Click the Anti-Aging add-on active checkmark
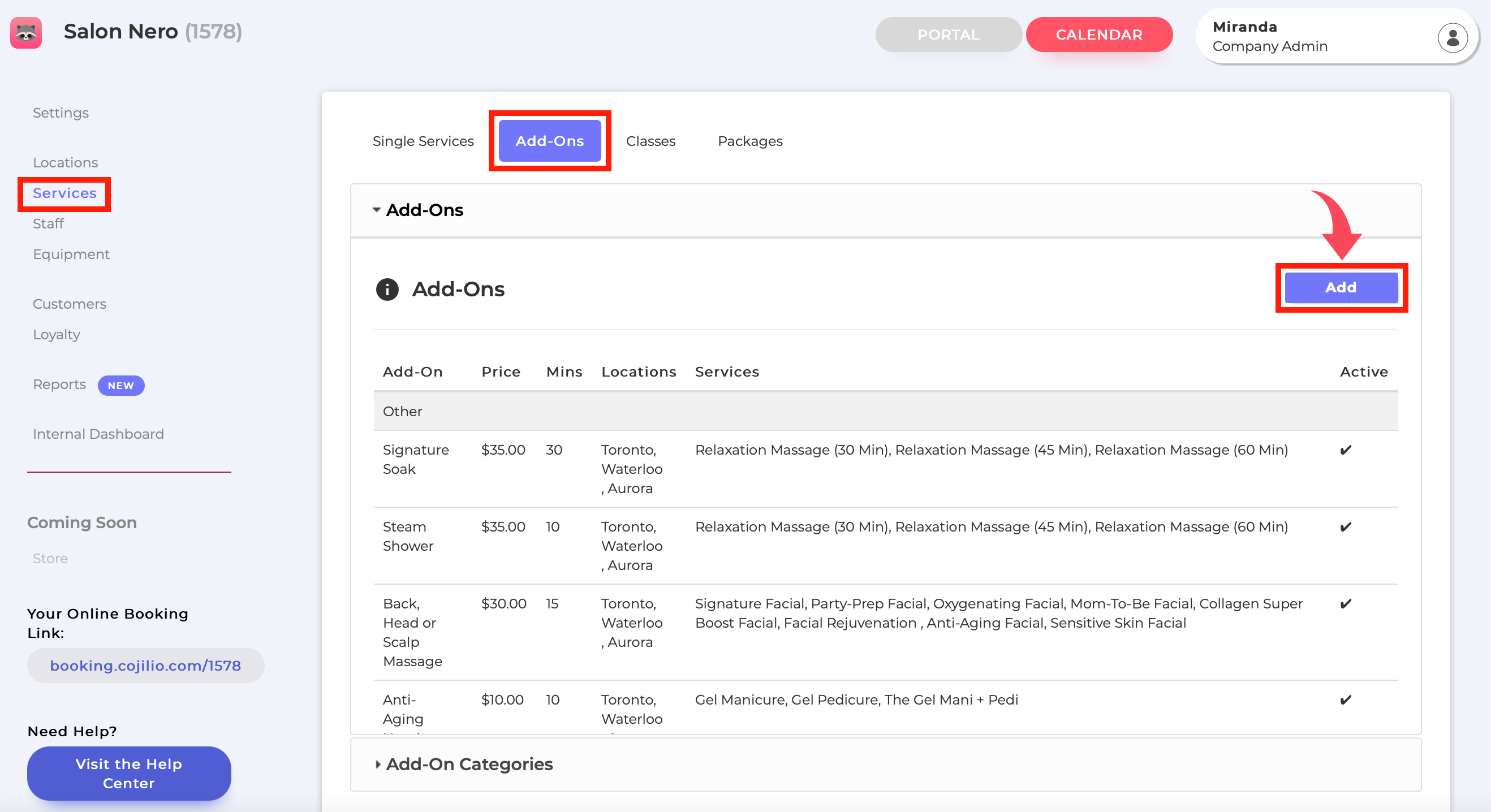The width and height of the screenshot is (1491, 812). (x=1346, y=699)
